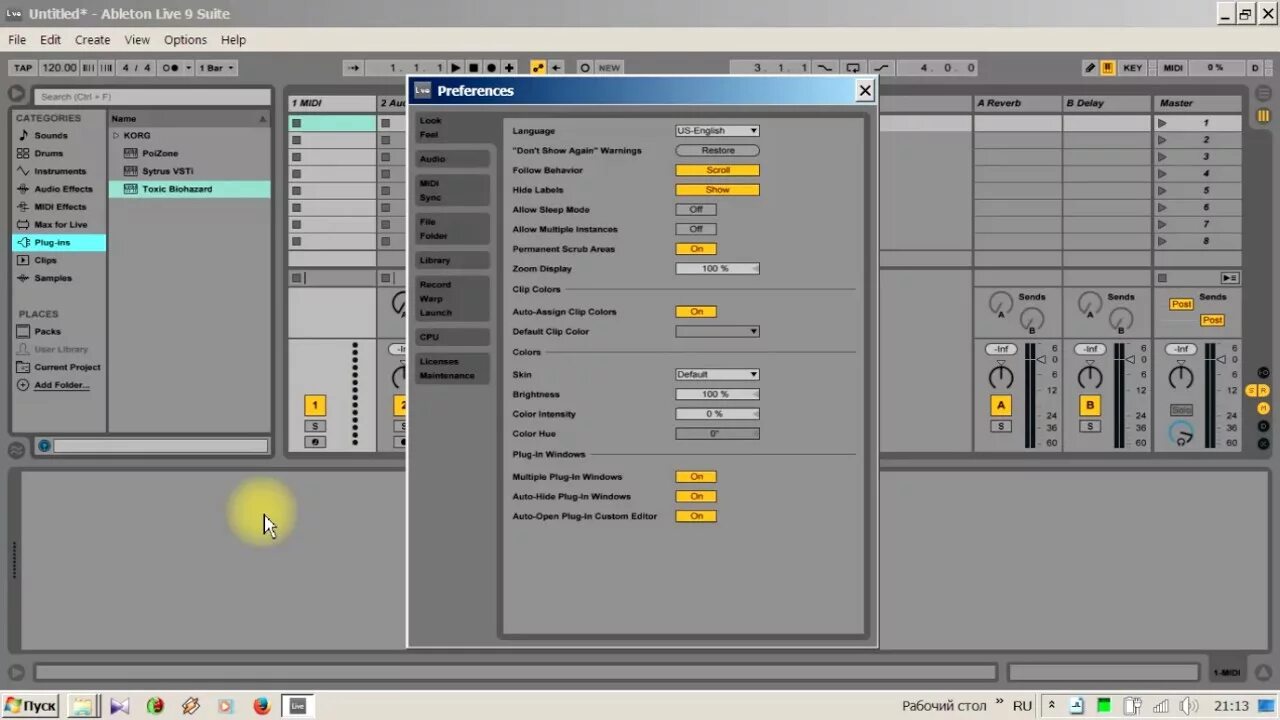The width and height of the screenshot is (1280, 720).
Task: Click the Restore warnings button
Action: point(717,151)
